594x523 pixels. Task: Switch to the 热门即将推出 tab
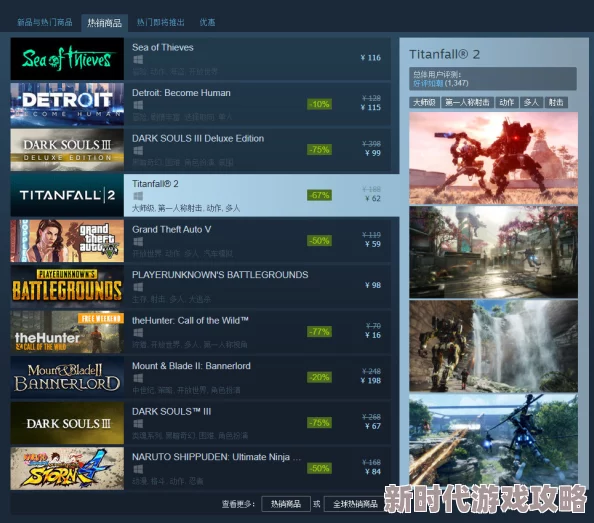click(160, 22)
